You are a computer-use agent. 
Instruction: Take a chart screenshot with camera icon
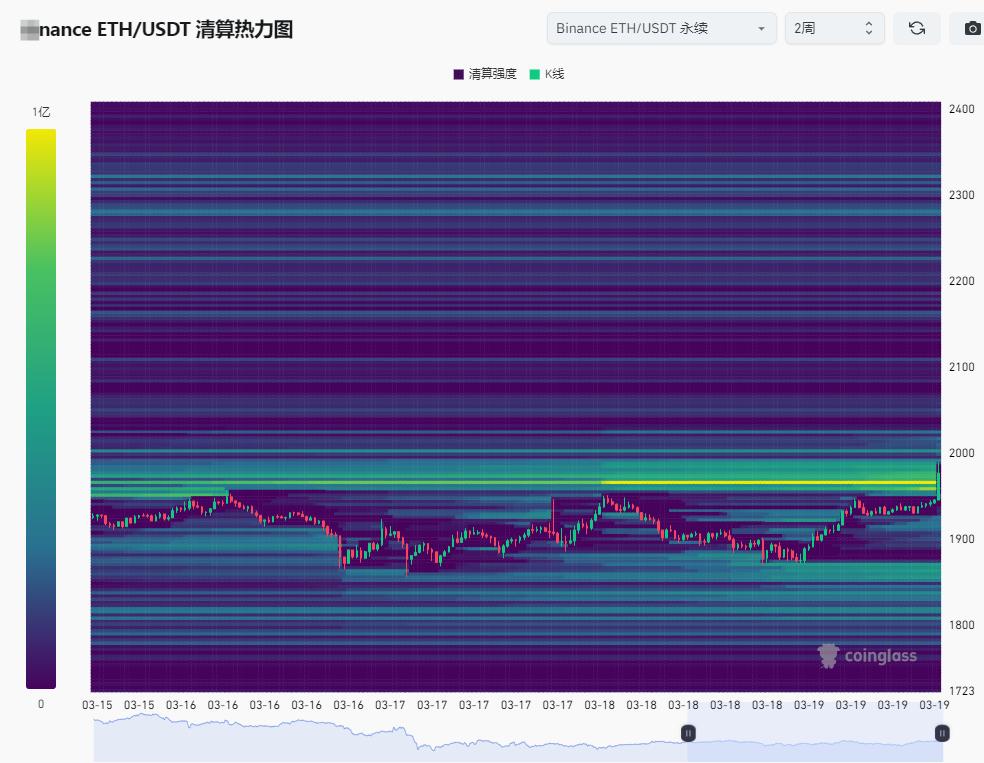point(971,28)
